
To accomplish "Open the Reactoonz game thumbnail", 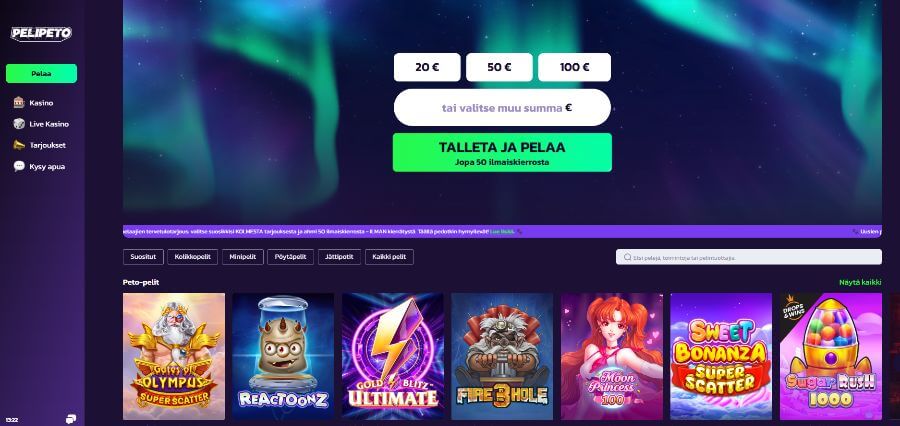I will click(283, 357).
